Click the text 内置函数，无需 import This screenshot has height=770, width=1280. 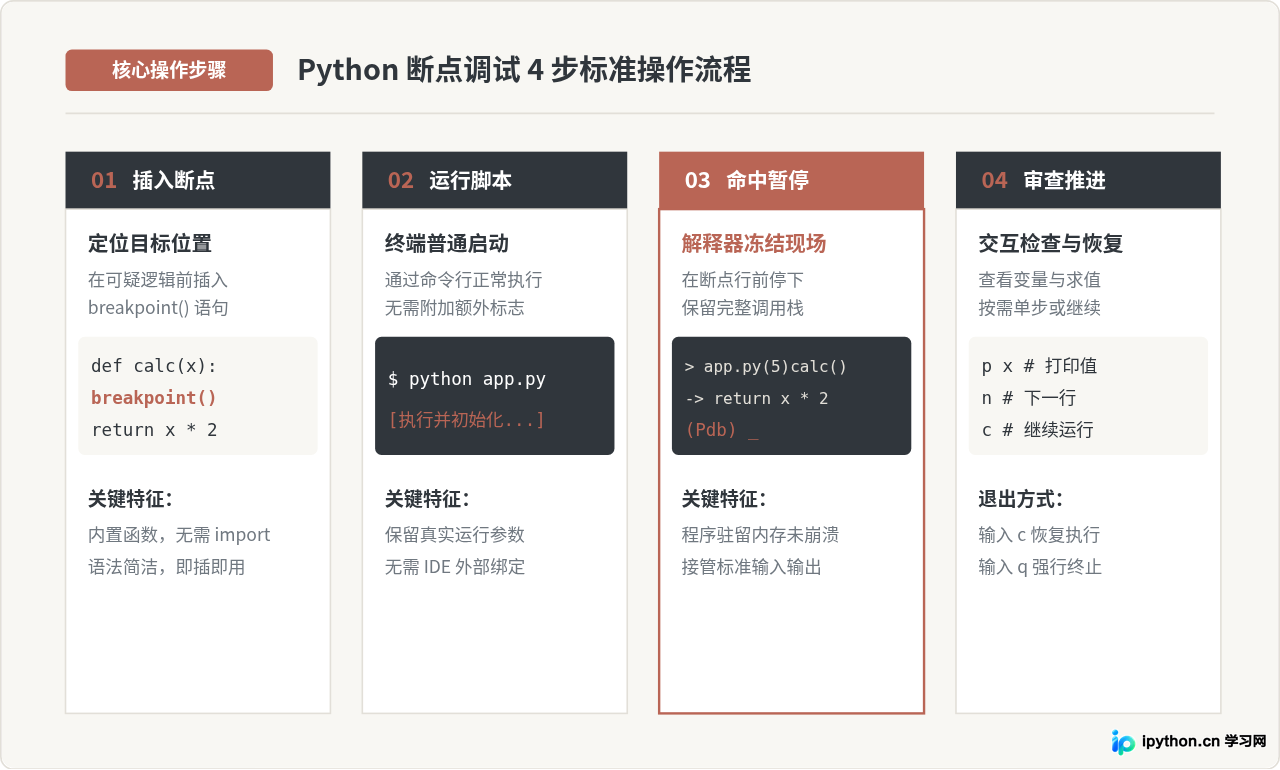[179, 535]
